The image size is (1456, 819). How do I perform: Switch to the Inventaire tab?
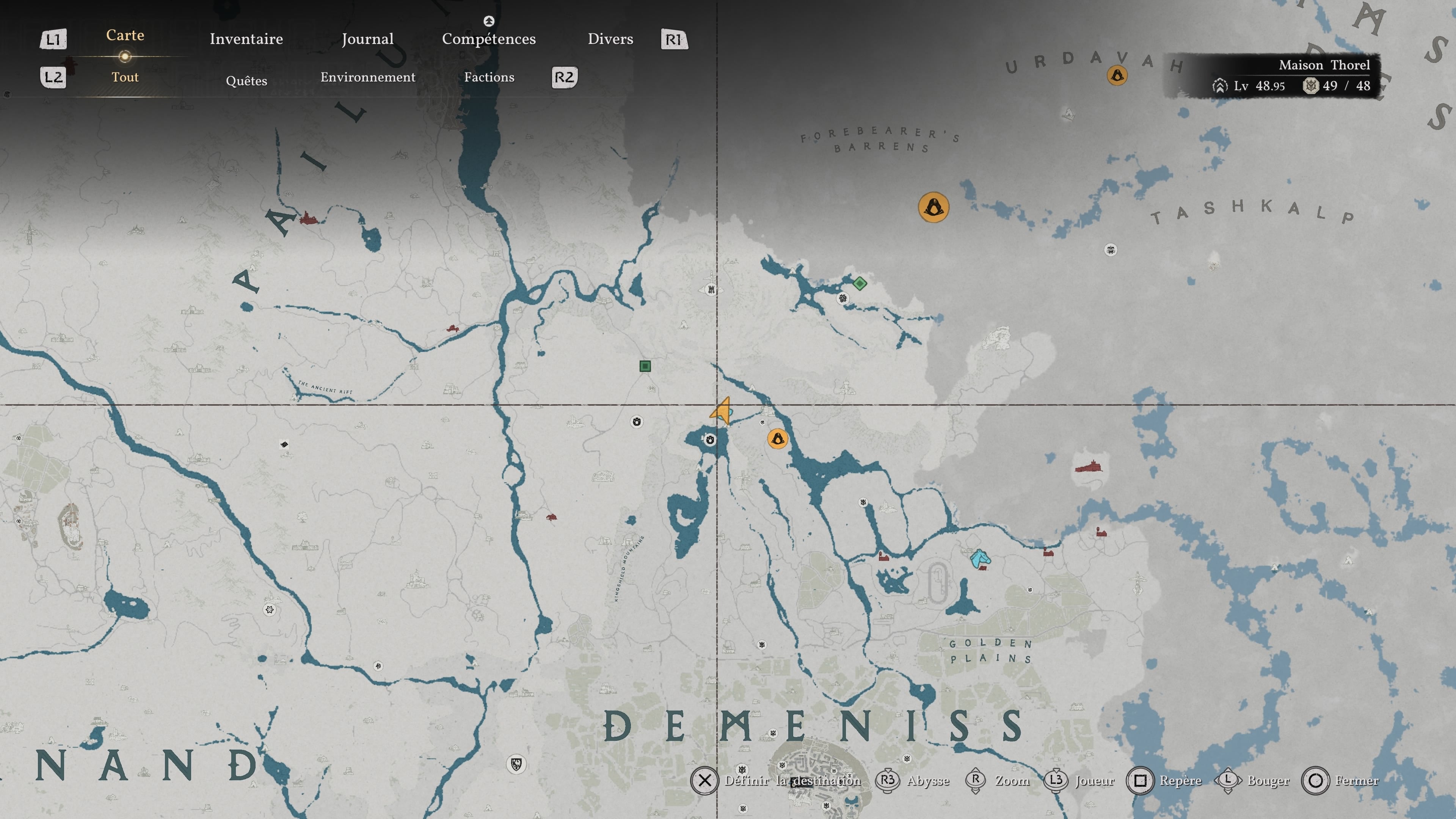click(x=246, y=39)
